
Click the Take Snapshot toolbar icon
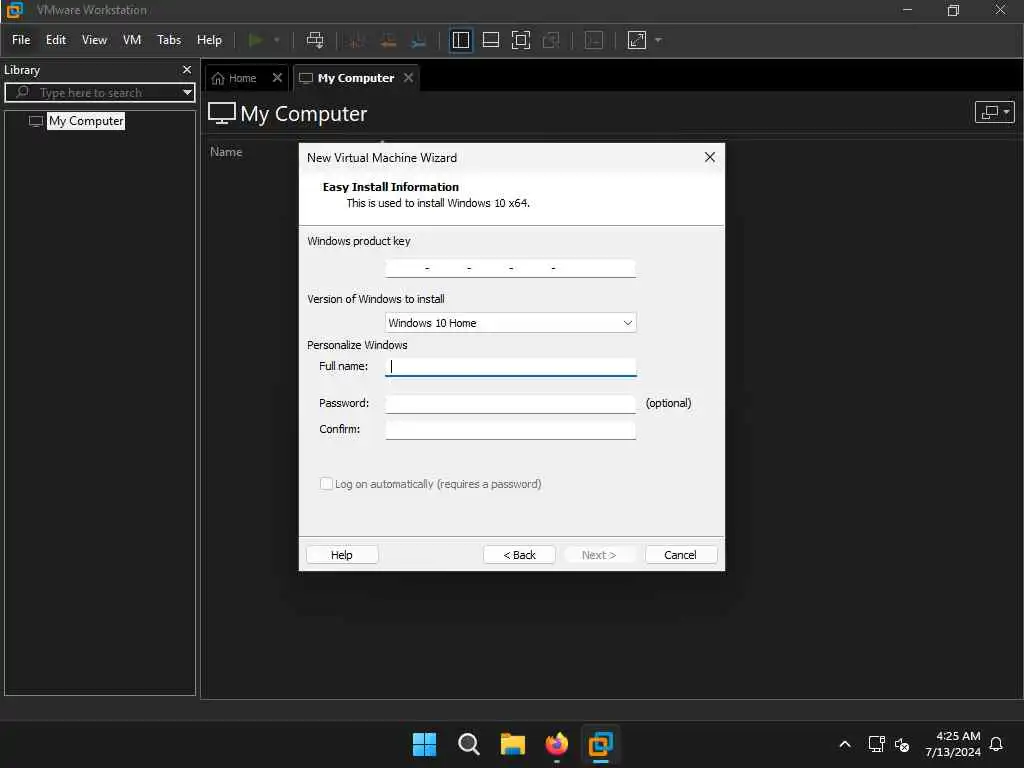[357, 40]
